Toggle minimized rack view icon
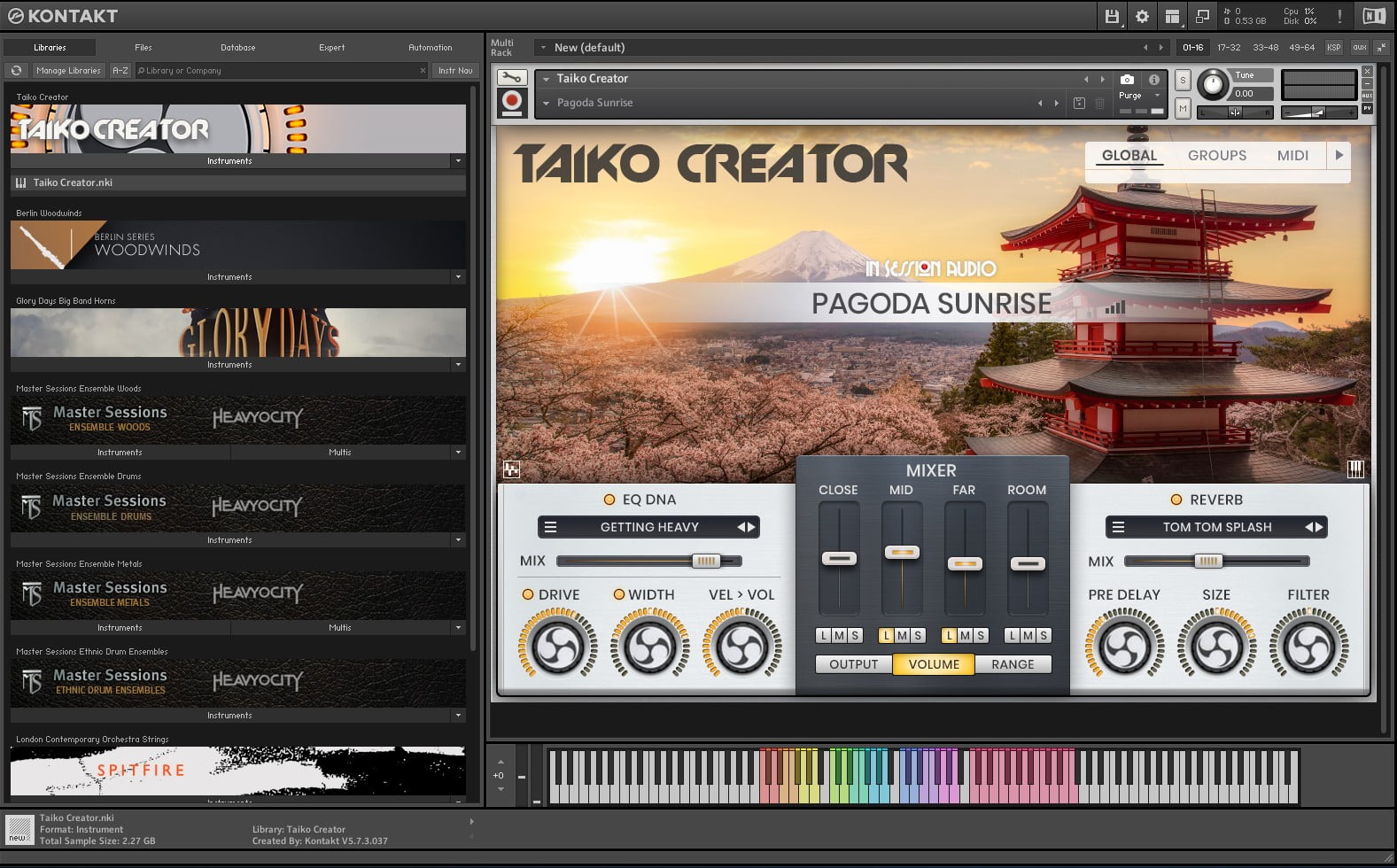1397x868 pixels. pos(1202,16)
